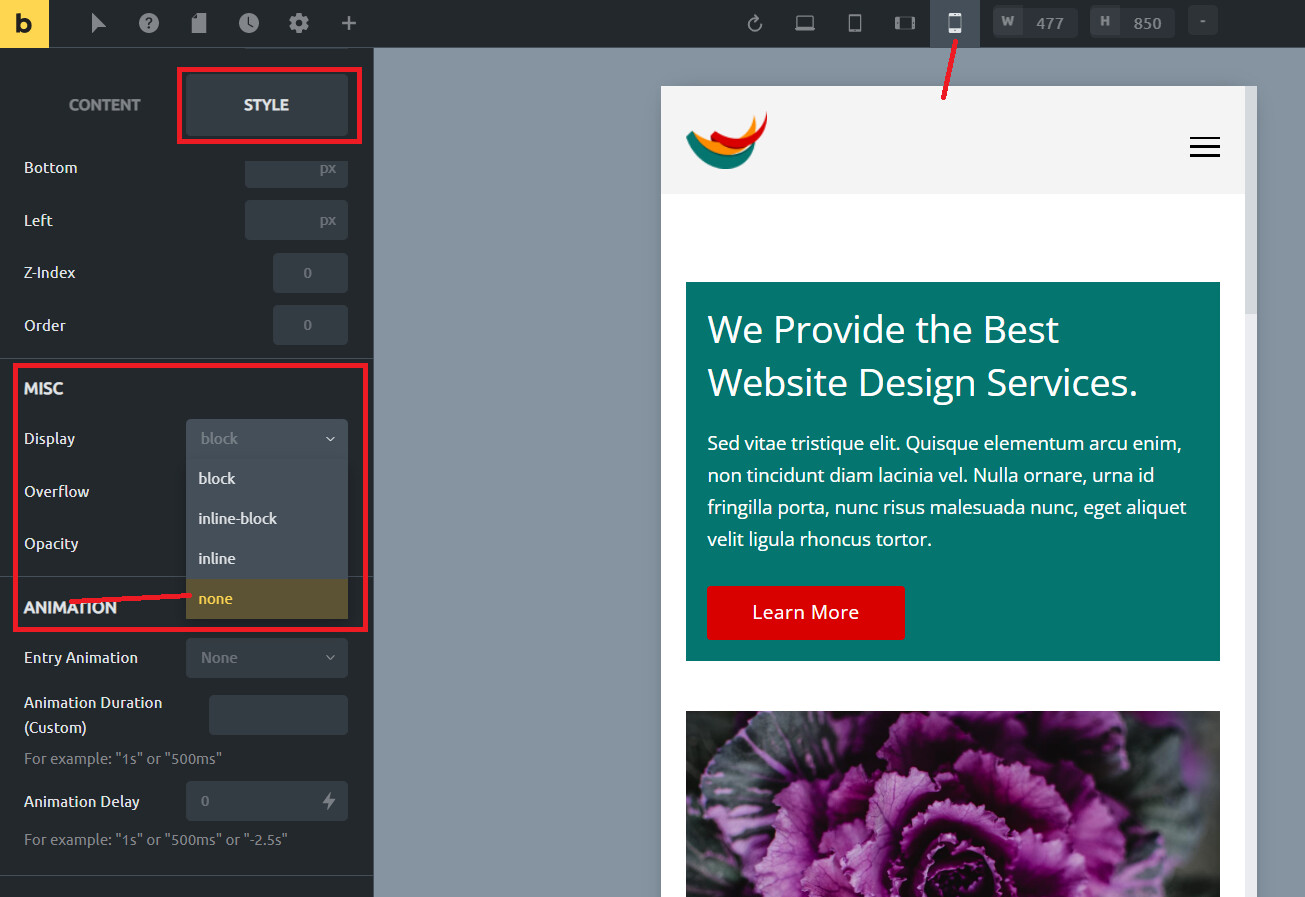Click the Z-Index input field
Screen dimensions: 1305x897
coord(310,273)
